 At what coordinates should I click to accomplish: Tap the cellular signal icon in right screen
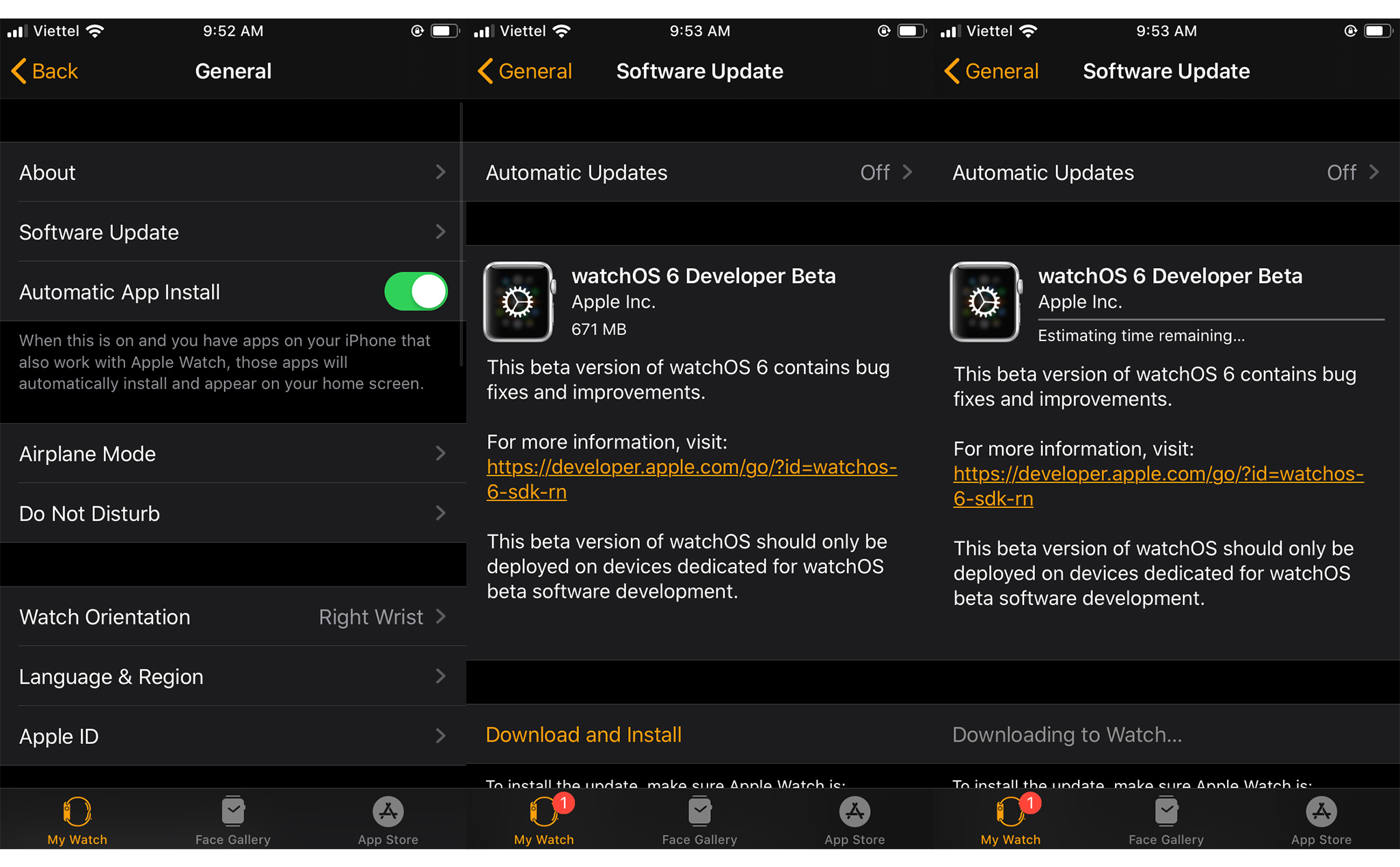950,31
